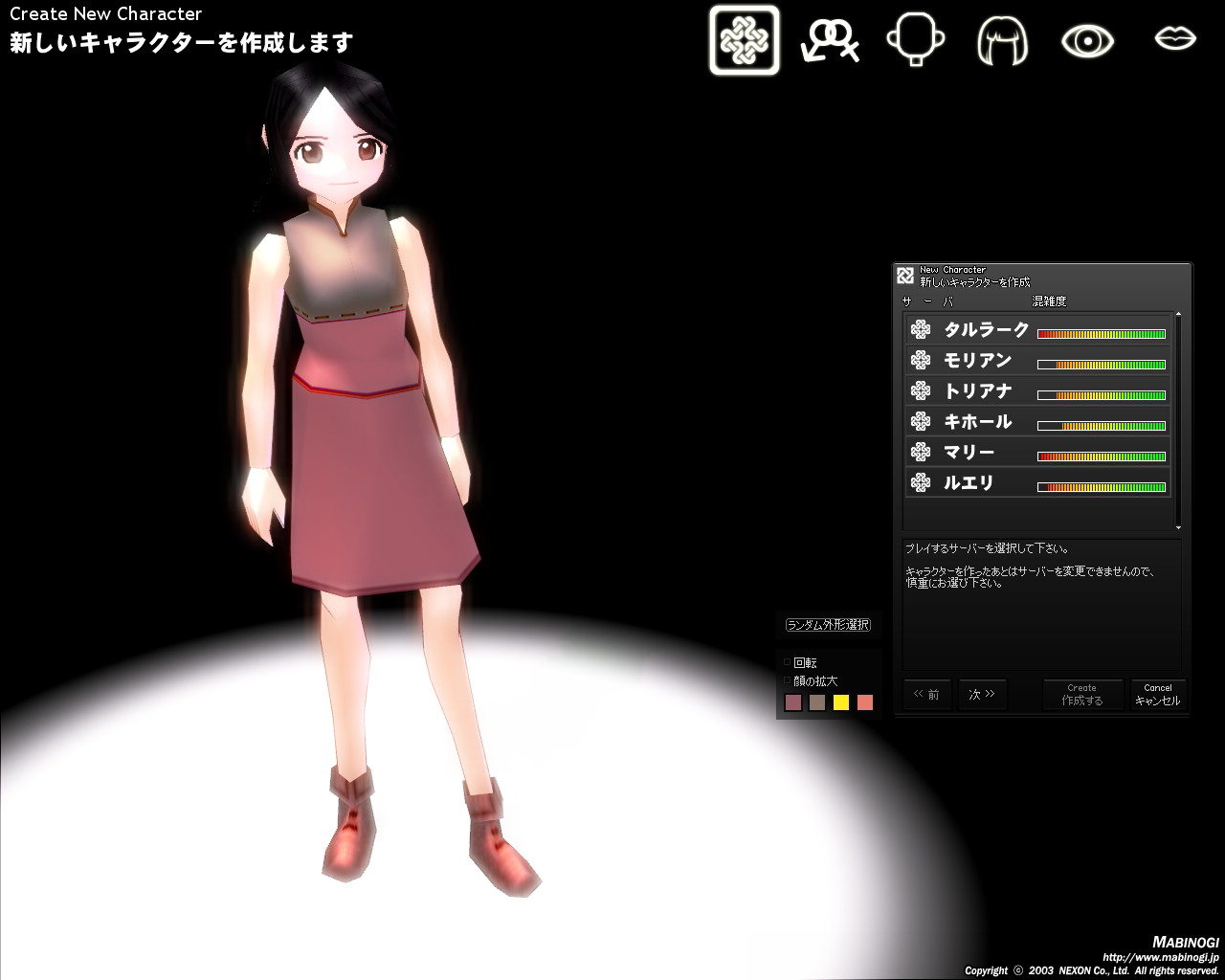Screen dimensions: 1225x980
Task: Click the タルラーク congestion meter
Action: pyautogui.click(x=1102, y=334)
